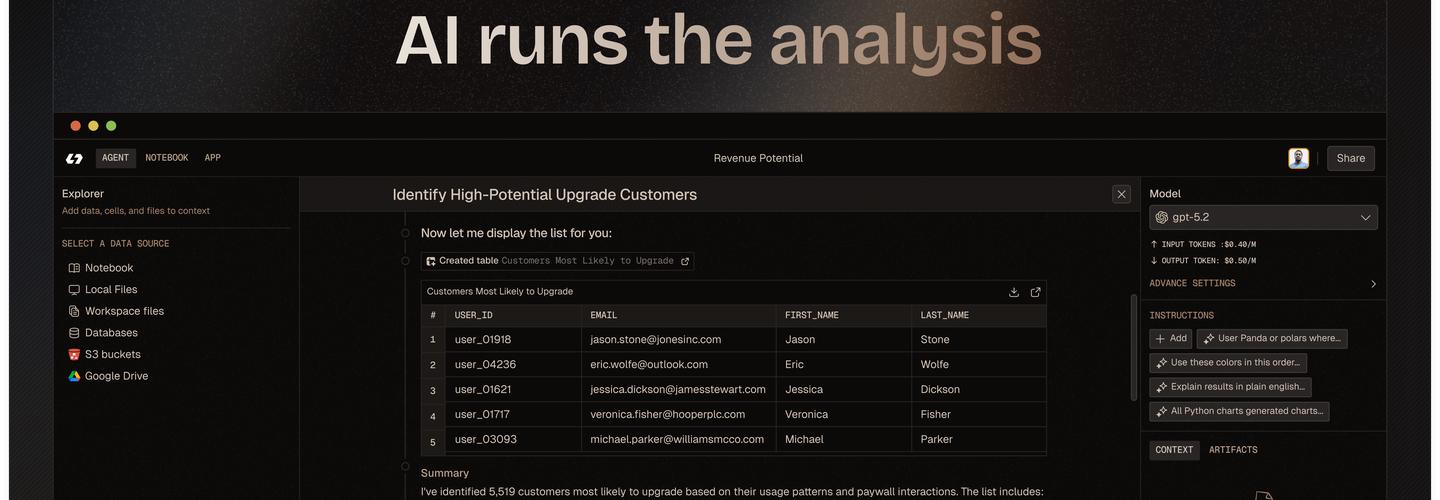This screenshot has height=500, width=1440.
Task: Add a new instruction
Action: [1170, 339]
